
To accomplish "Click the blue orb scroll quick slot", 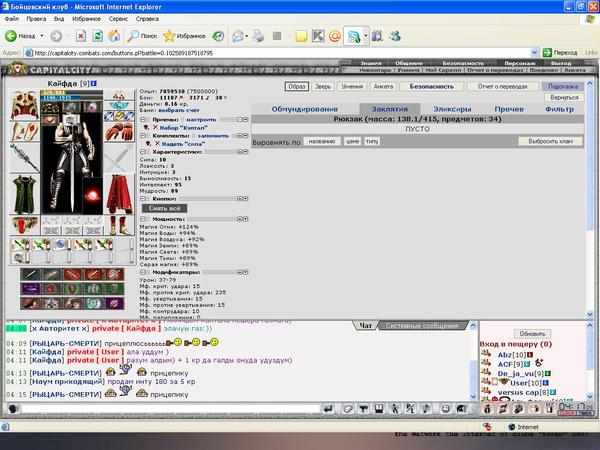I will 61,244.
